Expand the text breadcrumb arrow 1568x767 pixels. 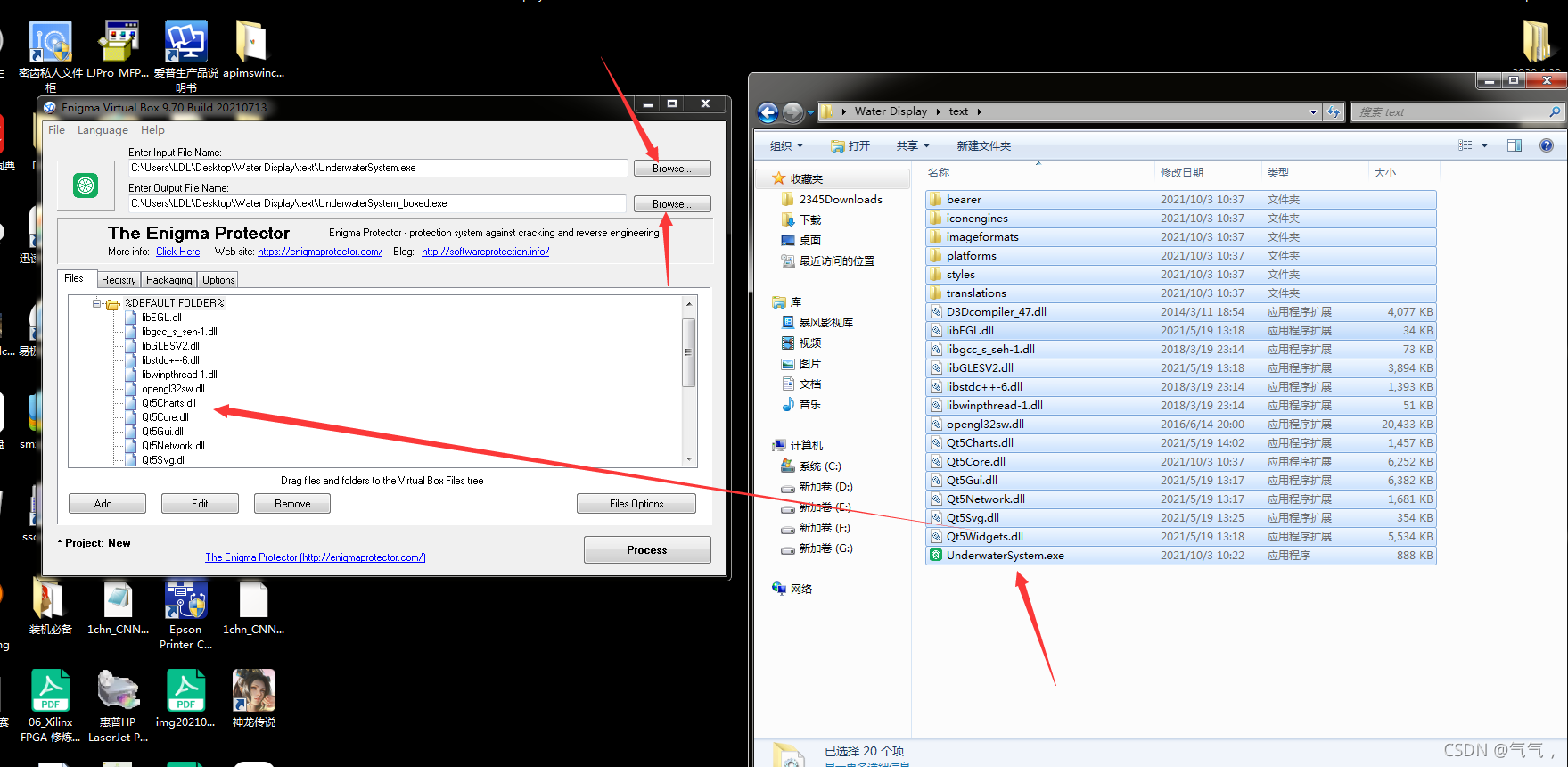point(979,112)
